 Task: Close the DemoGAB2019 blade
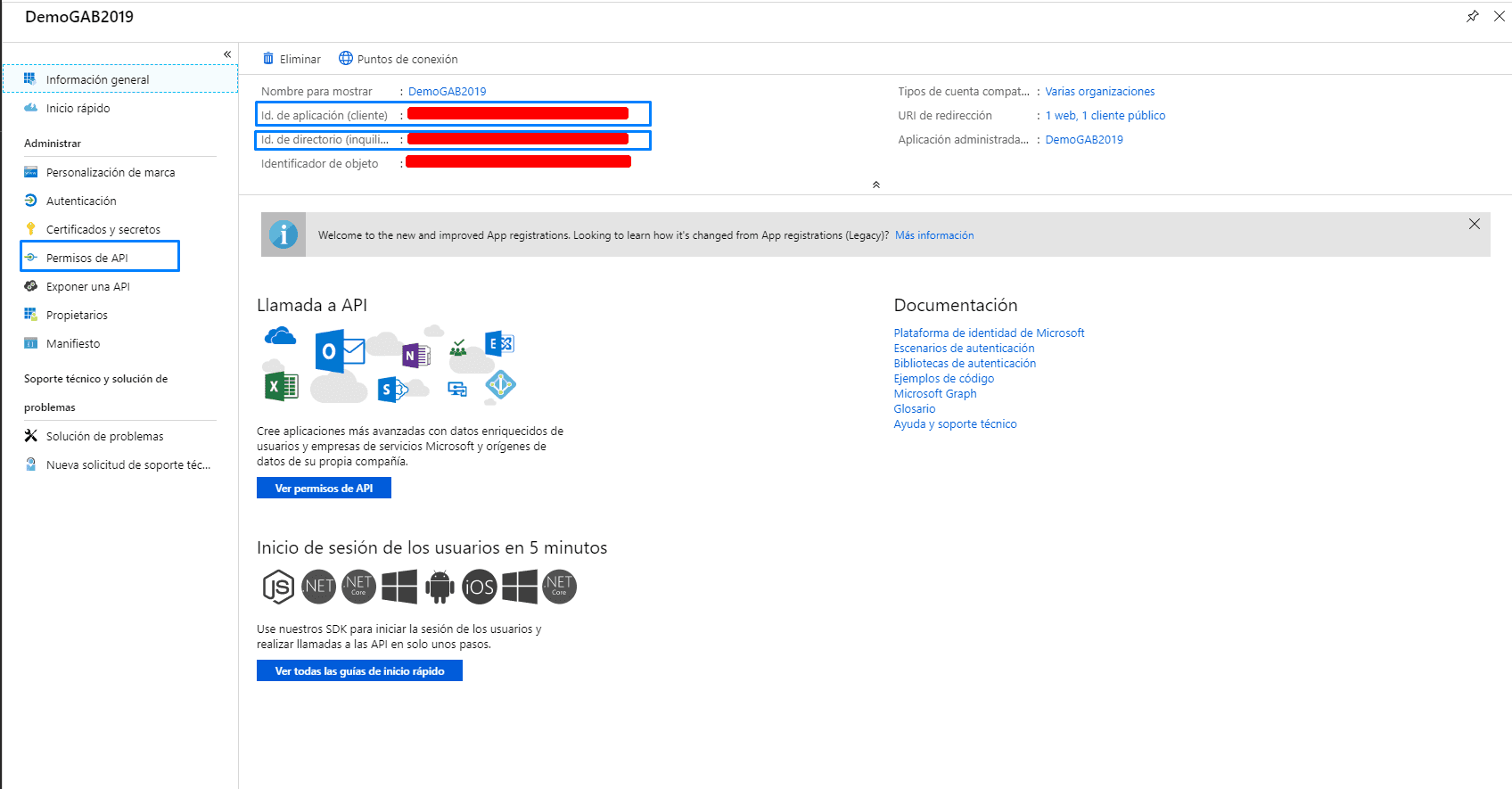(1500, 16)
